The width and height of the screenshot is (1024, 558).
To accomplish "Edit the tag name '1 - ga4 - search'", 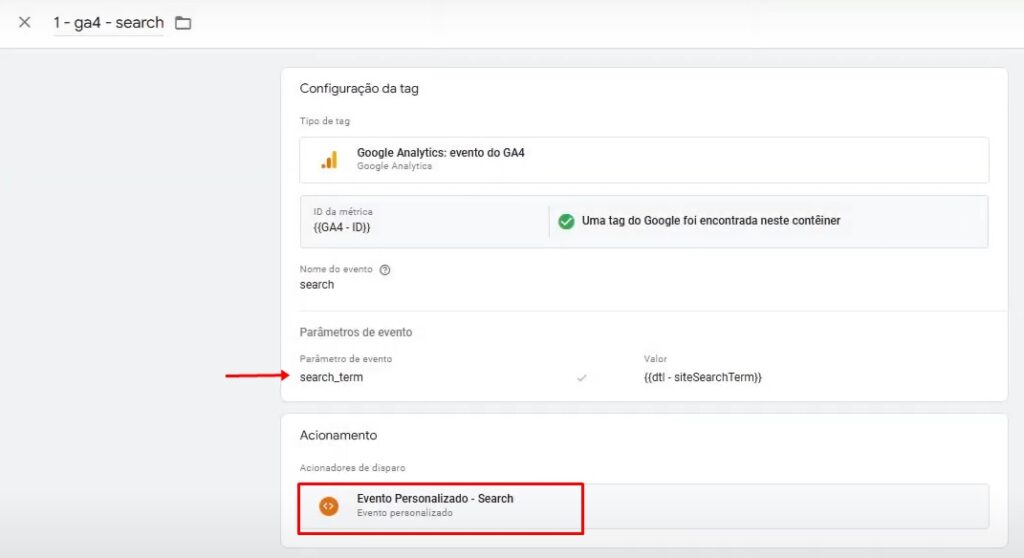I will point(108,23).
